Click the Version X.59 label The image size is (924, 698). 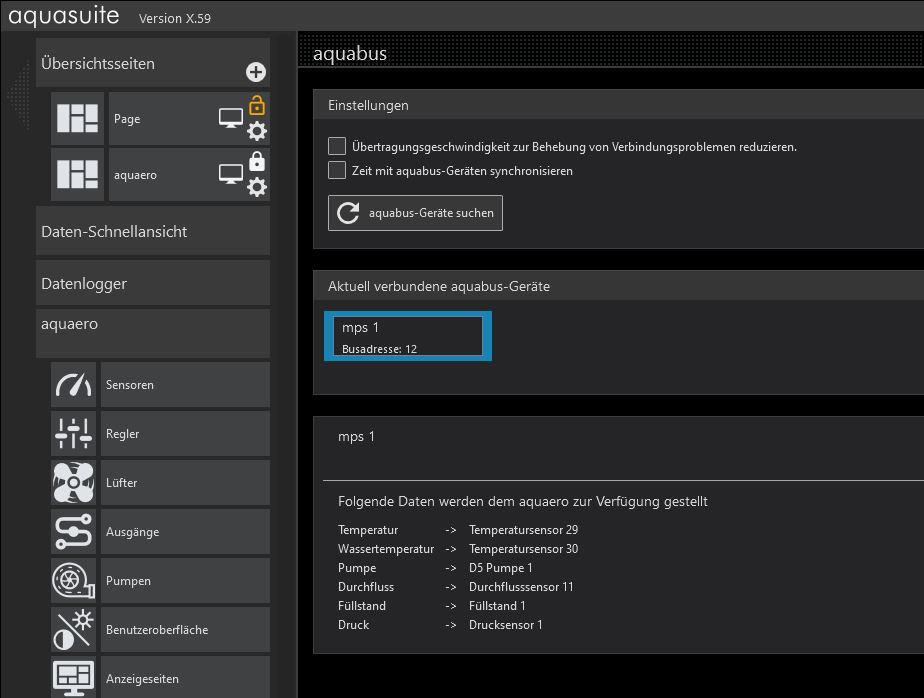click(174, 18)
